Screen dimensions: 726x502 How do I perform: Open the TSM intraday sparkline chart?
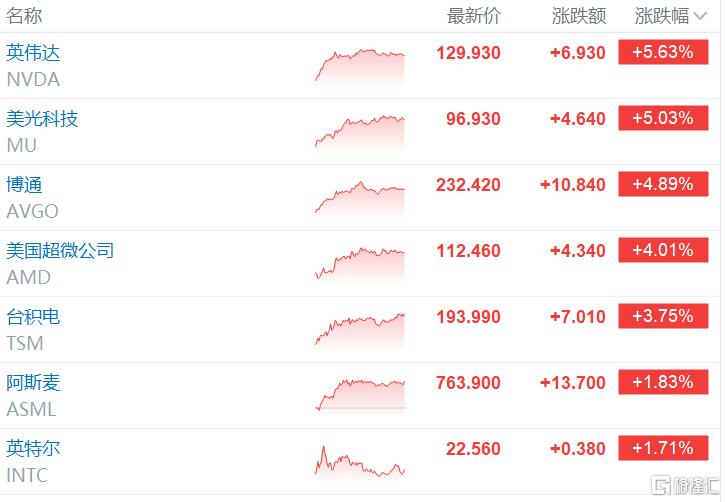click(360, 330)
